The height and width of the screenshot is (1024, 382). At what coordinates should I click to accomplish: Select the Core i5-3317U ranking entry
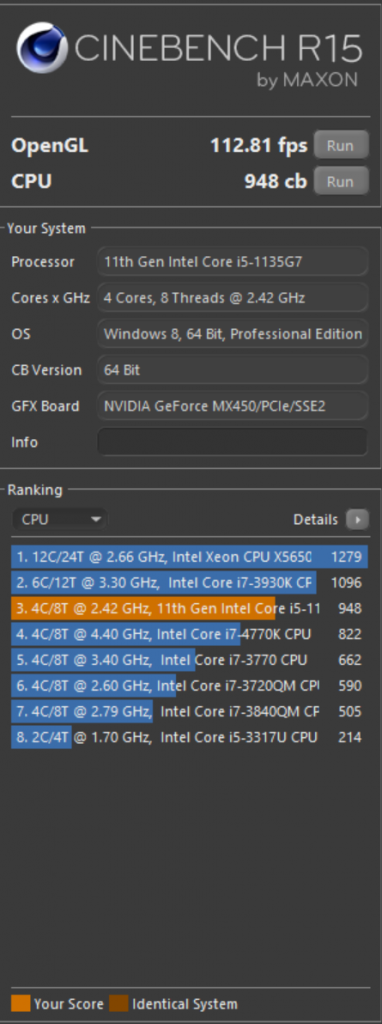tap(189, 737)
